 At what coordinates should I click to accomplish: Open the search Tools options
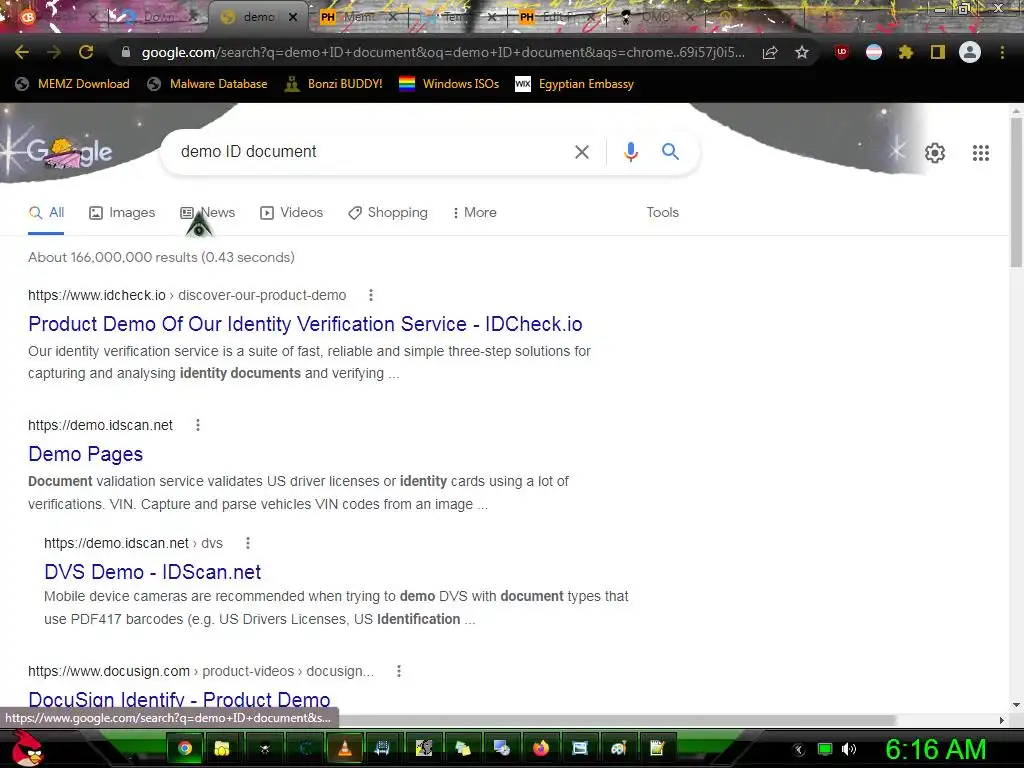click(x=662, y=213)
